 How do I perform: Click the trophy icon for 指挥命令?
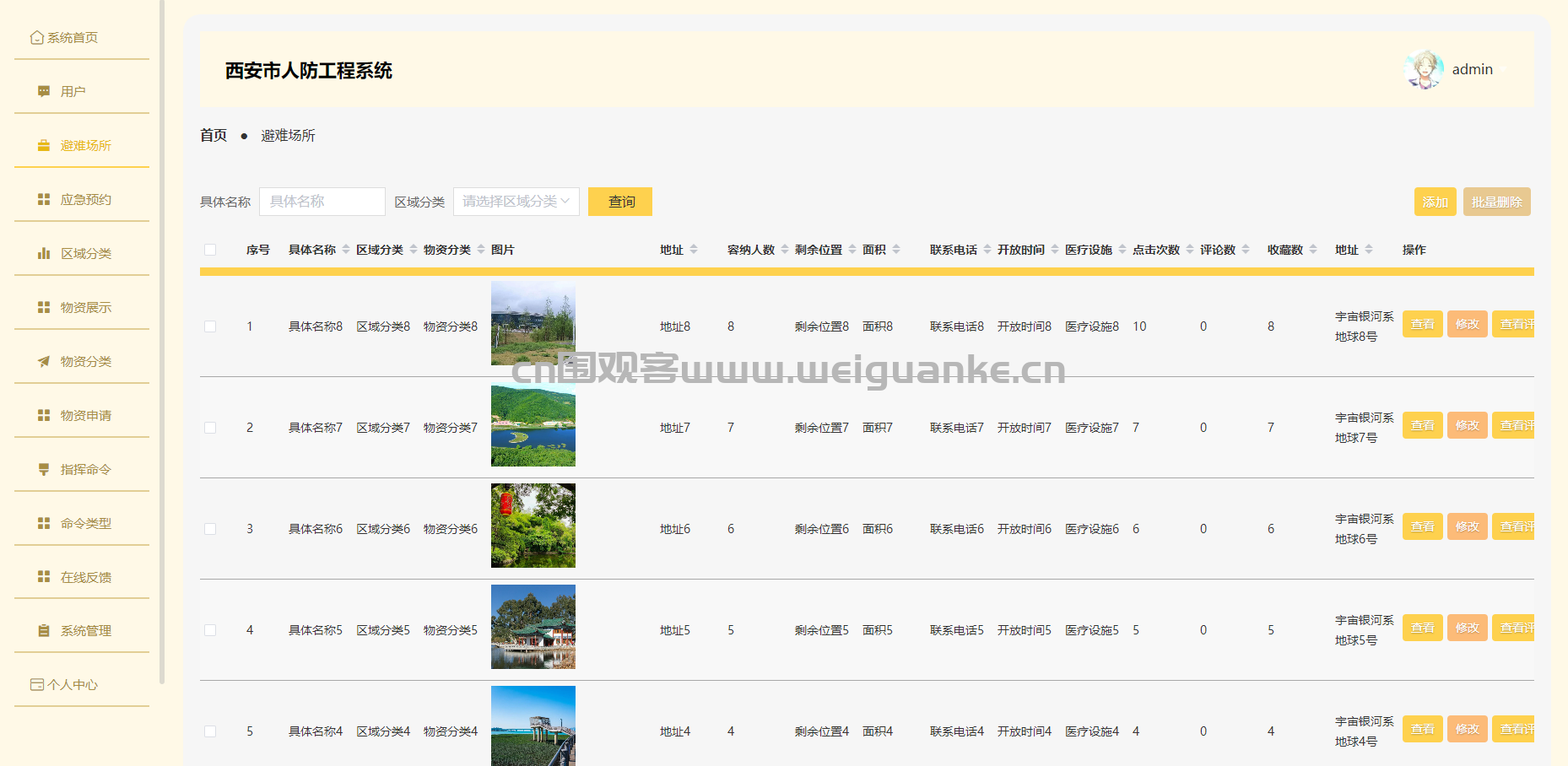tap(44, 469)
